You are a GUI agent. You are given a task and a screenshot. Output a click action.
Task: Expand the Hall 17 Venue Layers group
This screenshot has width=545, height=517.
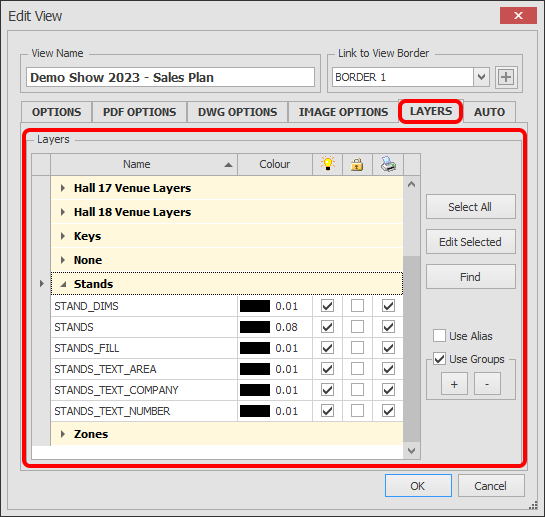pyautogui.click(x=63, y=188)
